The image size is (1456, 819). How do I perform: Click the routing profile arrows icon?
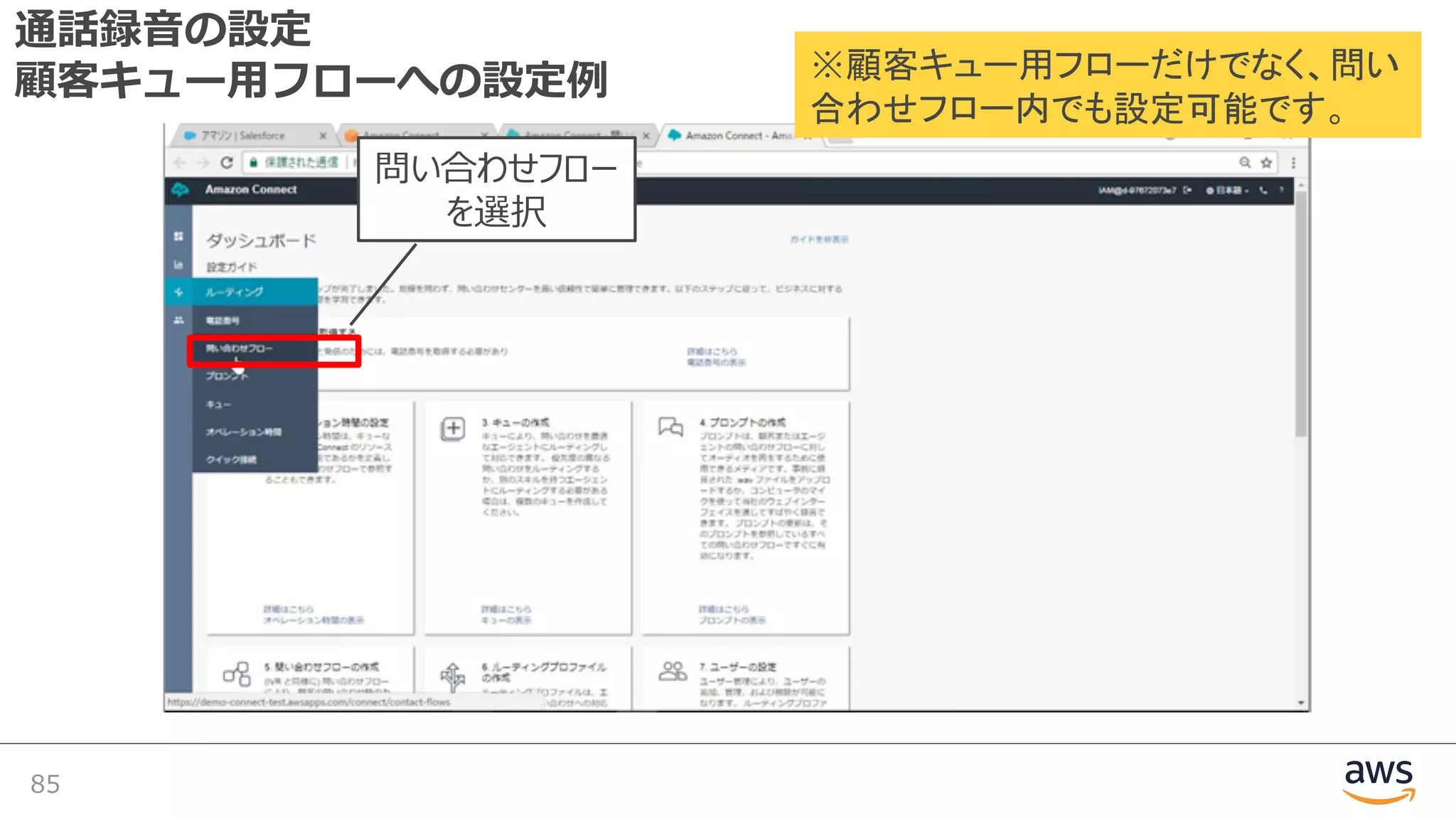tap(453, 677)
